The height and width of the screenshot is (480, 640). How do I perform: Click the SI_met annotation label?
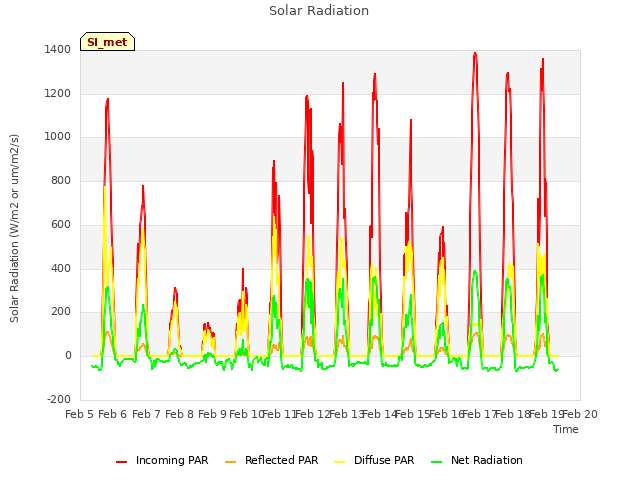click(107, 42)
